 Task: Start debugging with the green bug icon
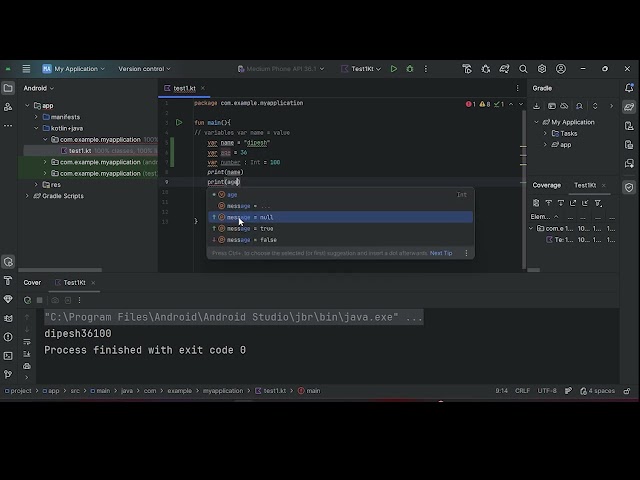(410, 69)
